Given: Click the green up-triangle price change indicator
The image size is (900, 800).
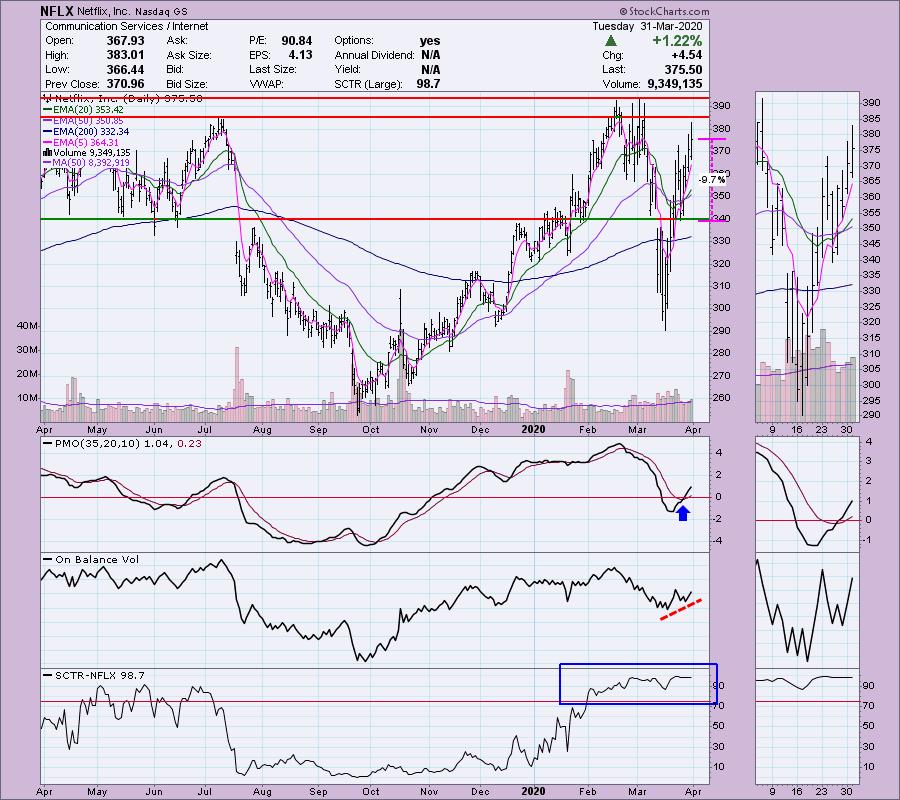Looking at the screenshot, I should [x=611, y=41].
